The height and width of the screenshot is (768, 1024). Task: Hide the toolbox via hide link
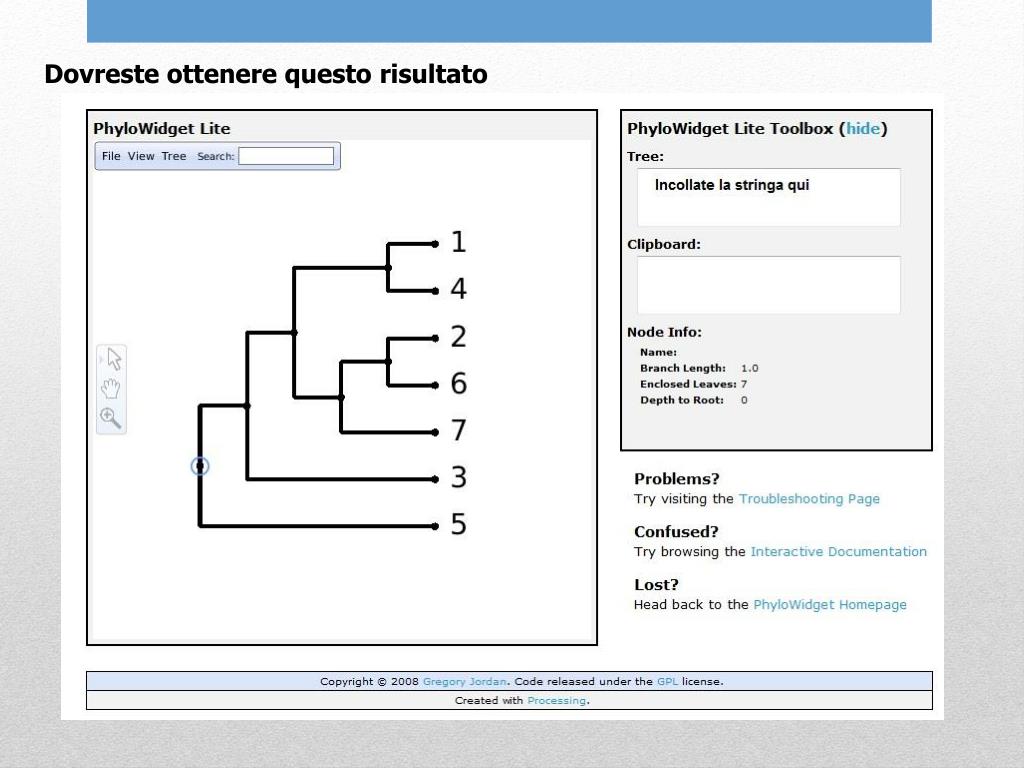[x=863, y=129]
